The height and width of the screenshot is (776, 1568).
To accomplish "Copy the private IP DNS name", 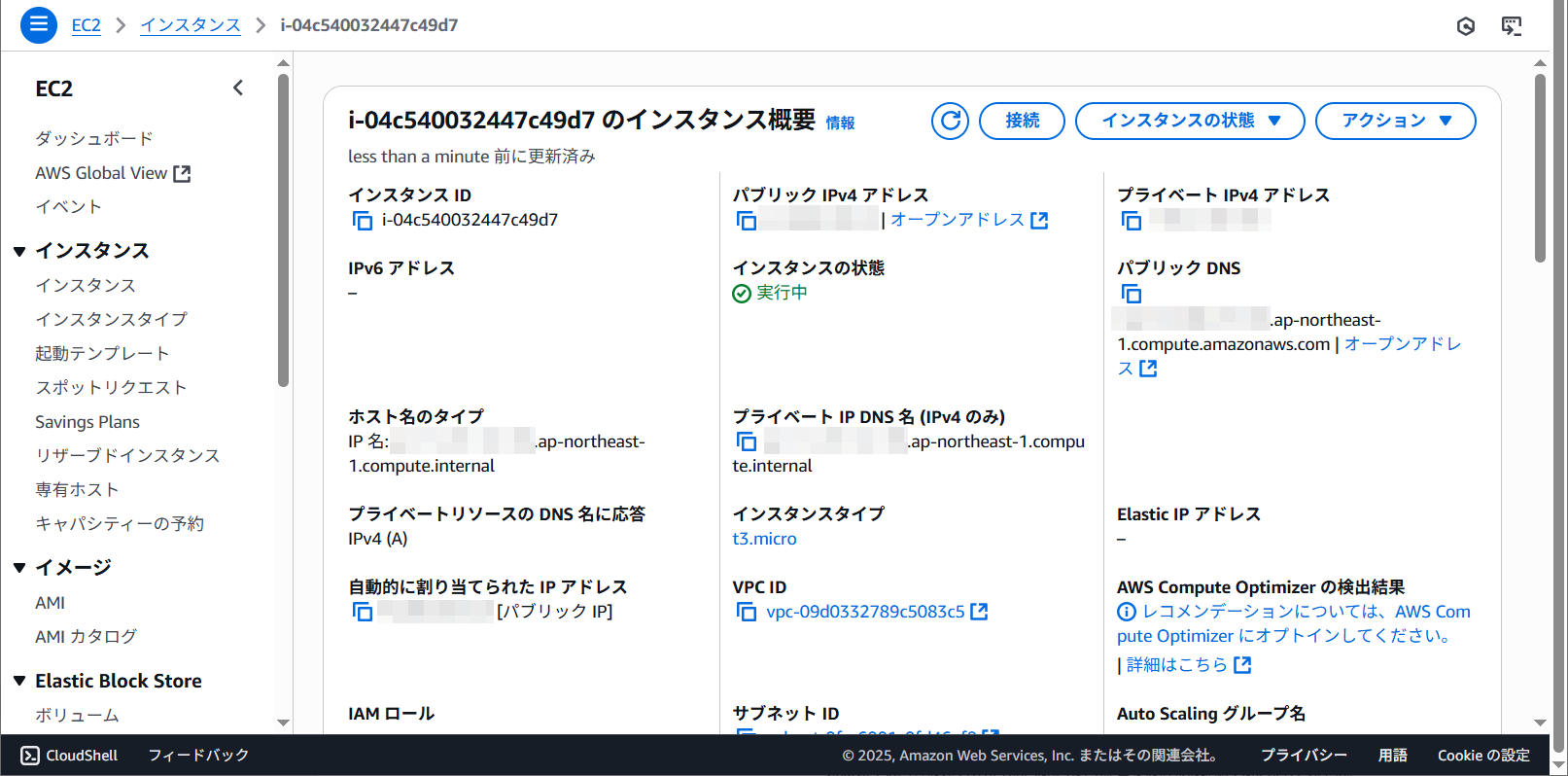I will pyautogui.click(x=746, y=441).
